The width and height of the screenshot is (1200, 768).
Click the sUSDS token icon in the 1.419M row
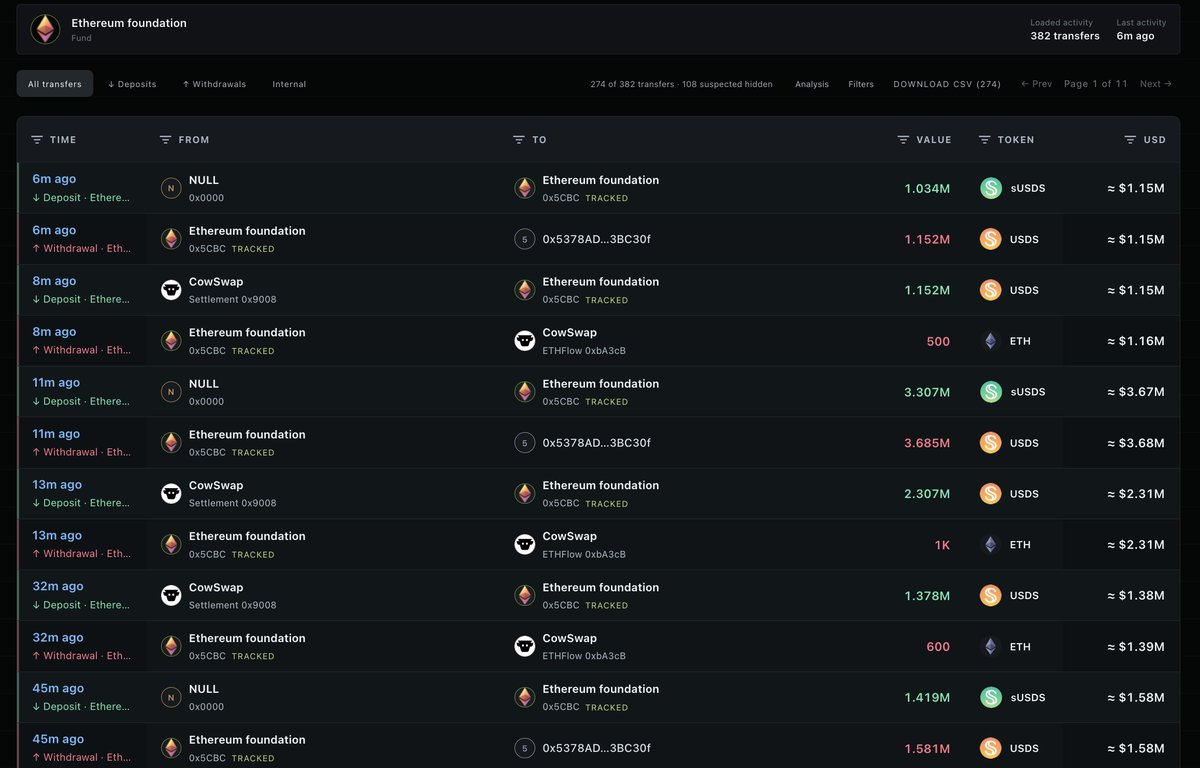(991, 697)
